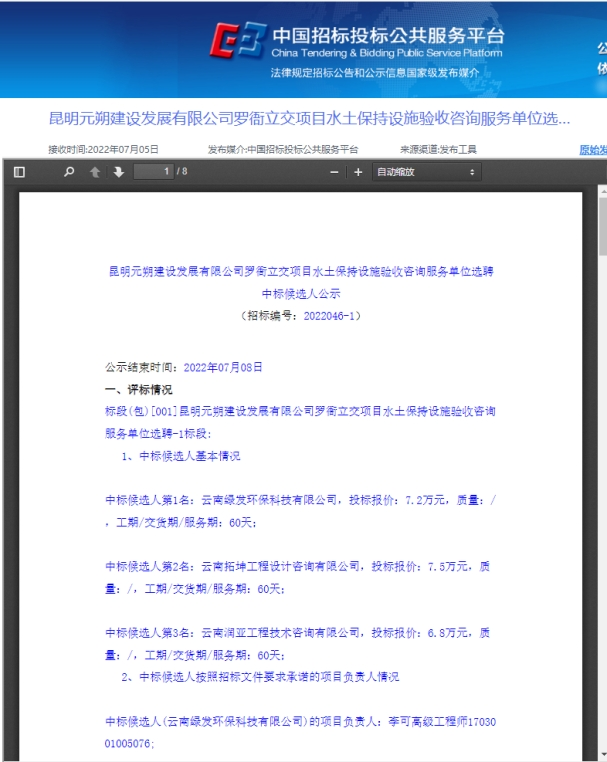Screen dimensions: 607x762
Task: Toggle the PDF sidebar panel
Action: pyautogui.click(x=19, y=172)
